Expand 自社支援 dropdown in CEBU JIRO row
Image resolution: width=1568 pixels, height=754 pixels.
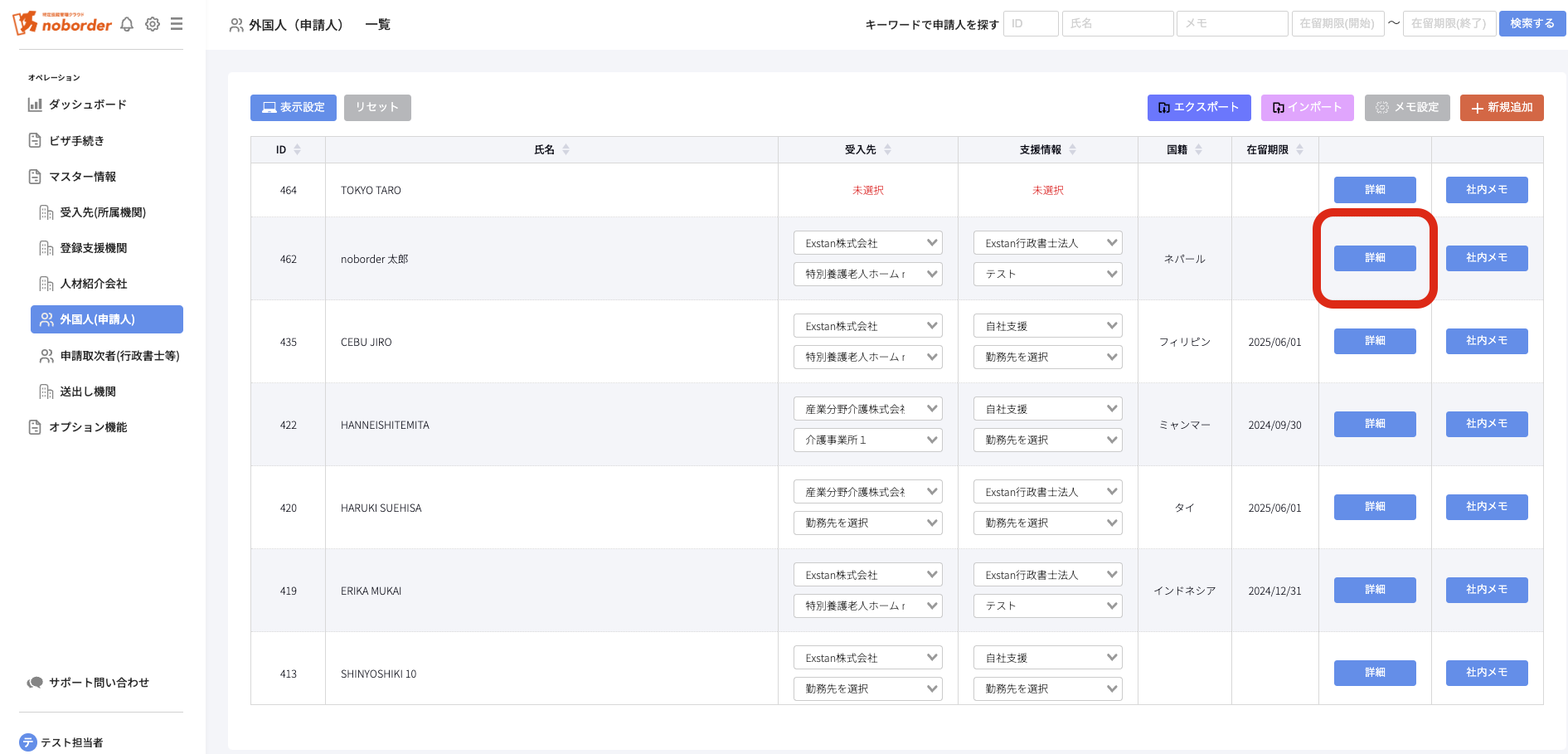click(x=1047, y=326)
